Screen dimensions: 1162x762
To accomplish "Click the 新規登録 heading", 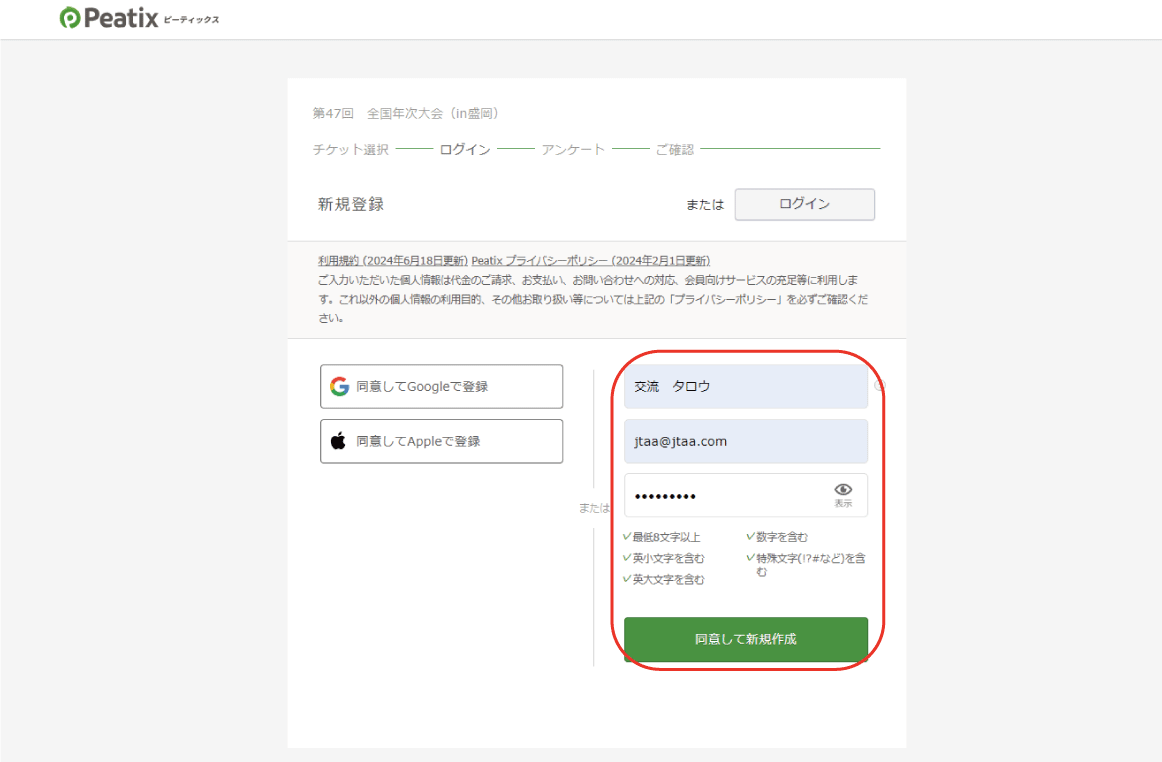I will [x=351, y=205].
